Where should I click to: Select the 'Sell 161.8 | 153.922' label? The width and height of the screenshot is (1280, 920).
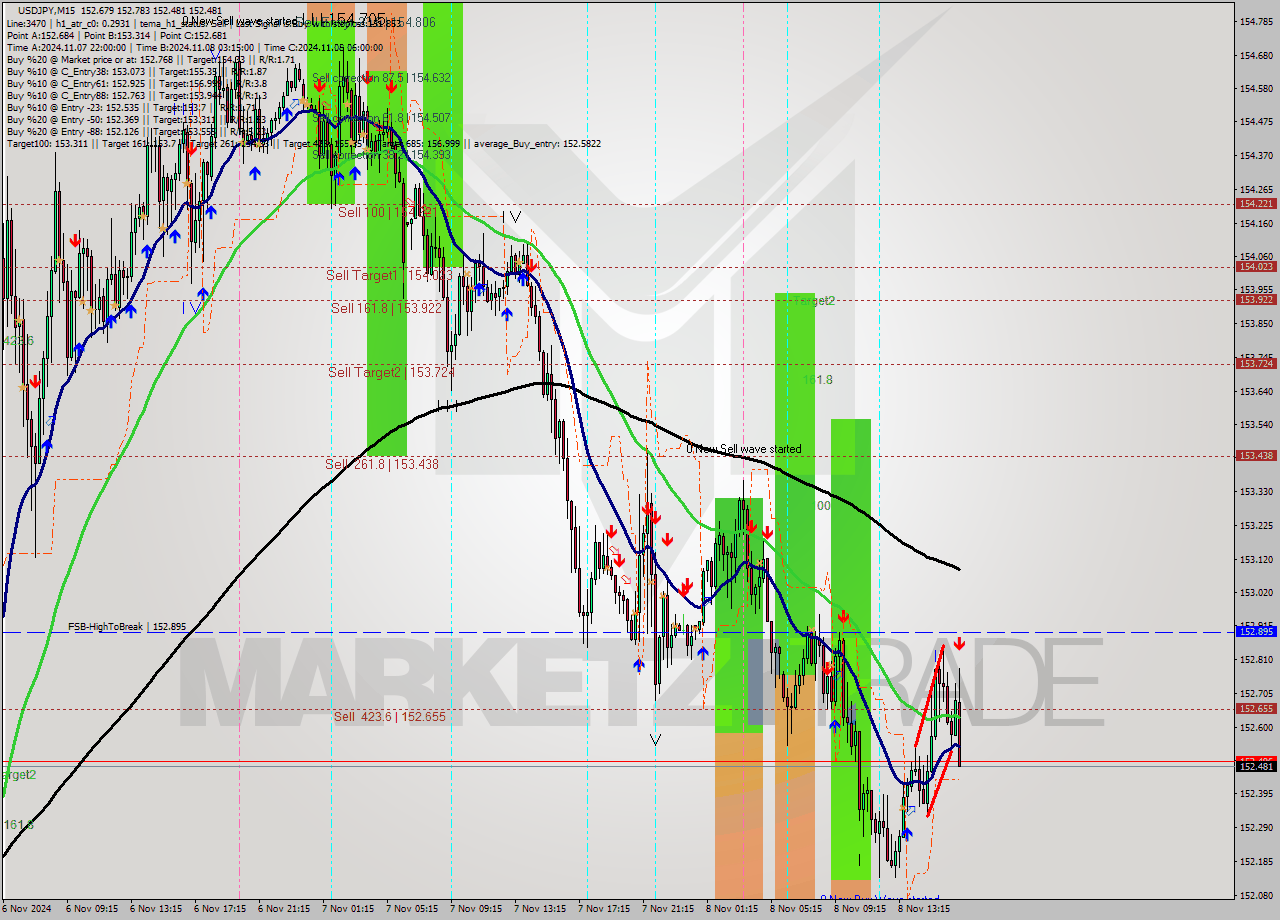[x=386, y=308]
